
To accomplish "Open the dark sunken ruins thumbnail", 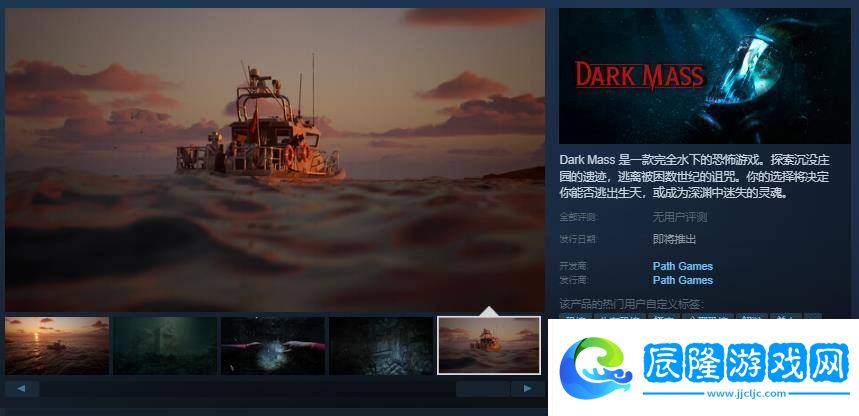I will [x=381, y=346].
